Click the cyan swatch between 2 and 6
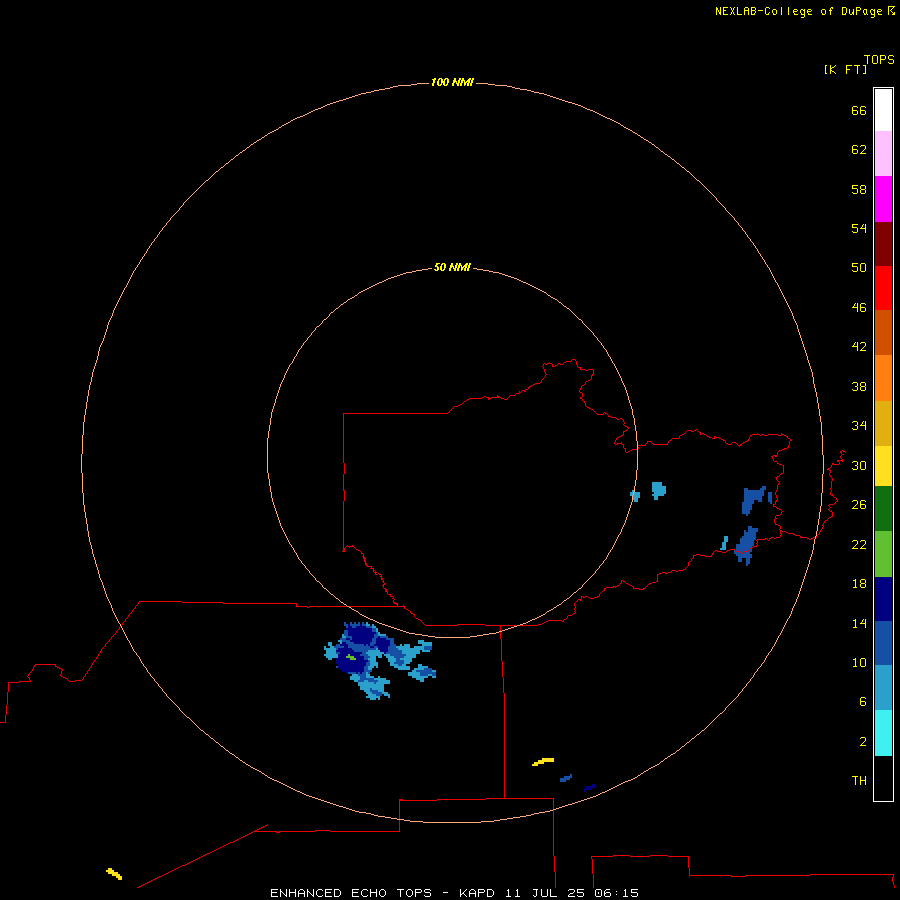Screen dimensions: 900x900 click(x=883, y=733)
